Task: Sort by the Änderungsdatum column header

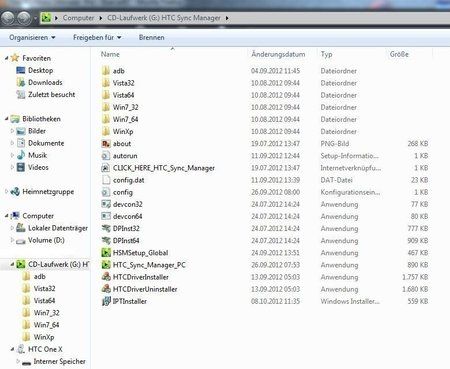Action: 278,54
